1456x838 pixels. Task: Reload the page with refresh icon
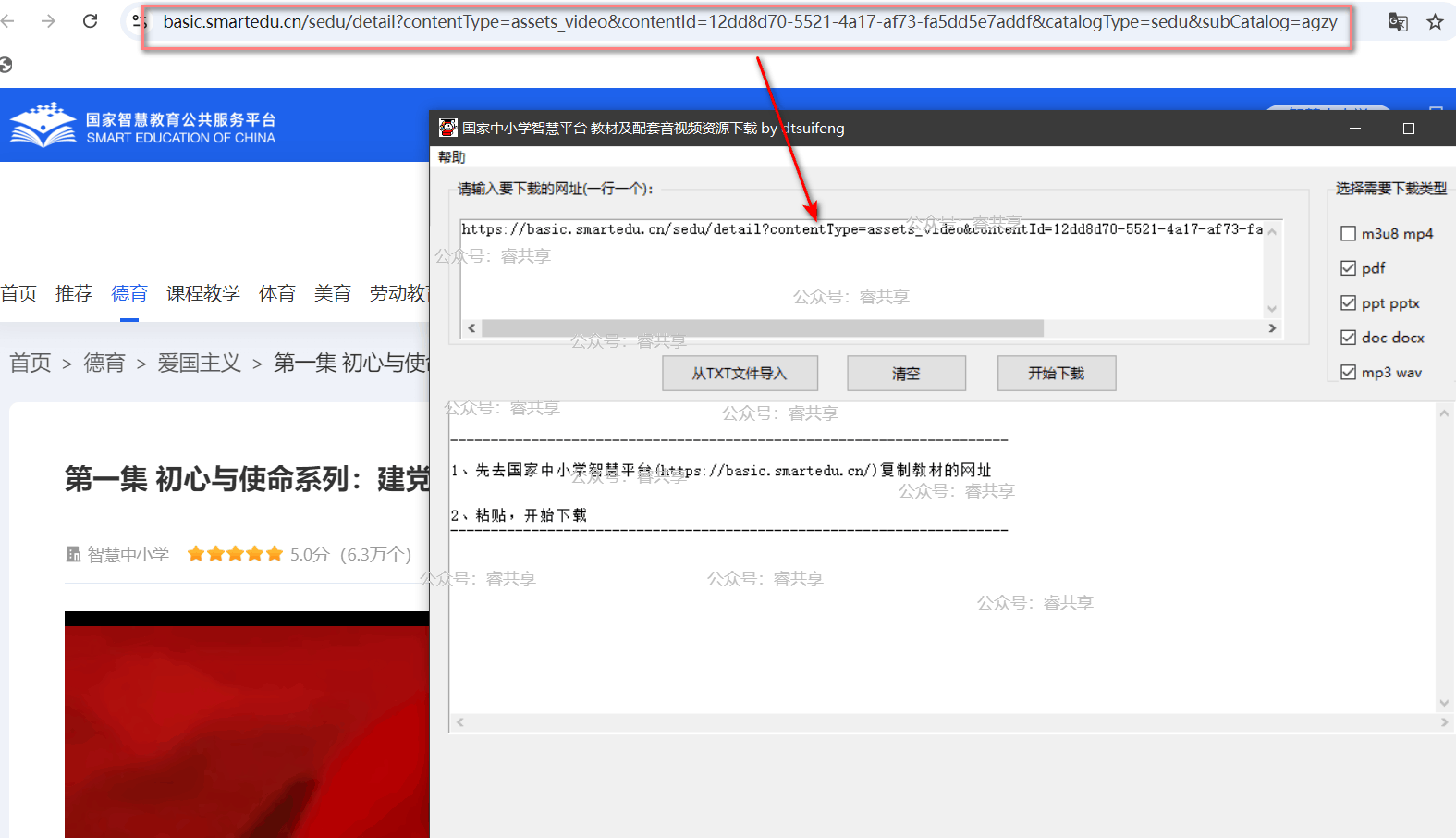coord(90,21)
